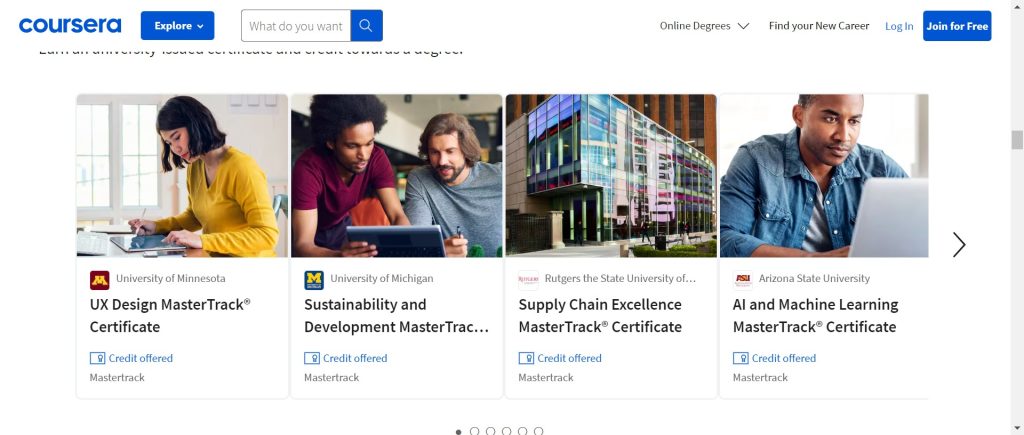Click the University of Minnesota logo icon
The image size is (1024, 435).
tap(99, 279)
